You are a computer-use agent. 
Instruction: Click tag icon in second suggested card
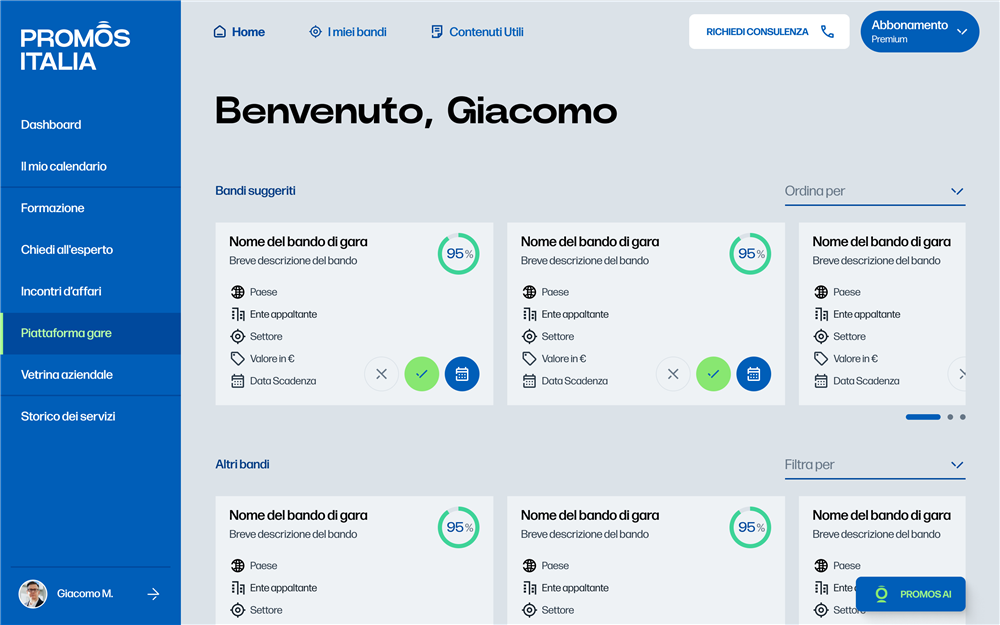click(x=529, y=358)
